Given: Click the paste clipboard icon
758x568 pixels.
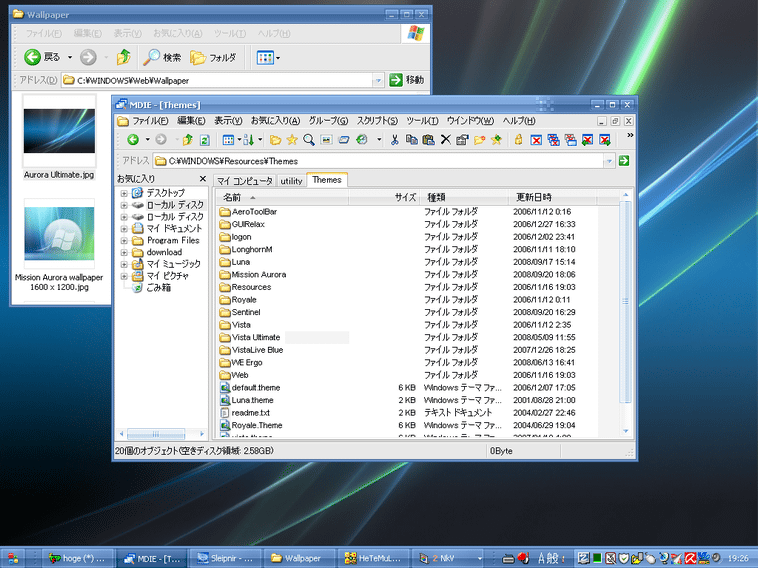Looking at the screenshot, I should coord(428,140).
